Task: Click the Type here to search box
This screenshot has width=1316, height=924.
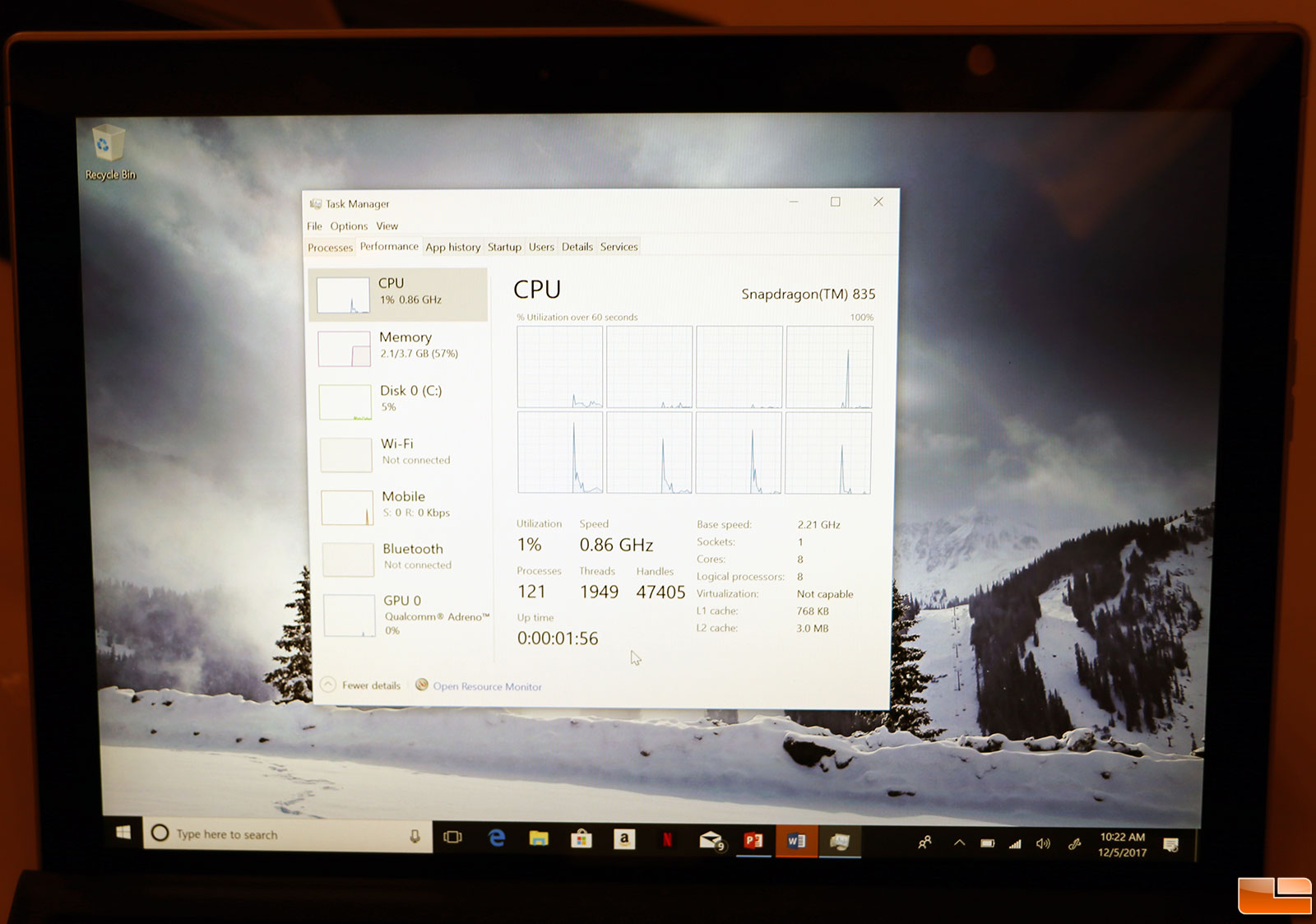Action: (288, 834)
